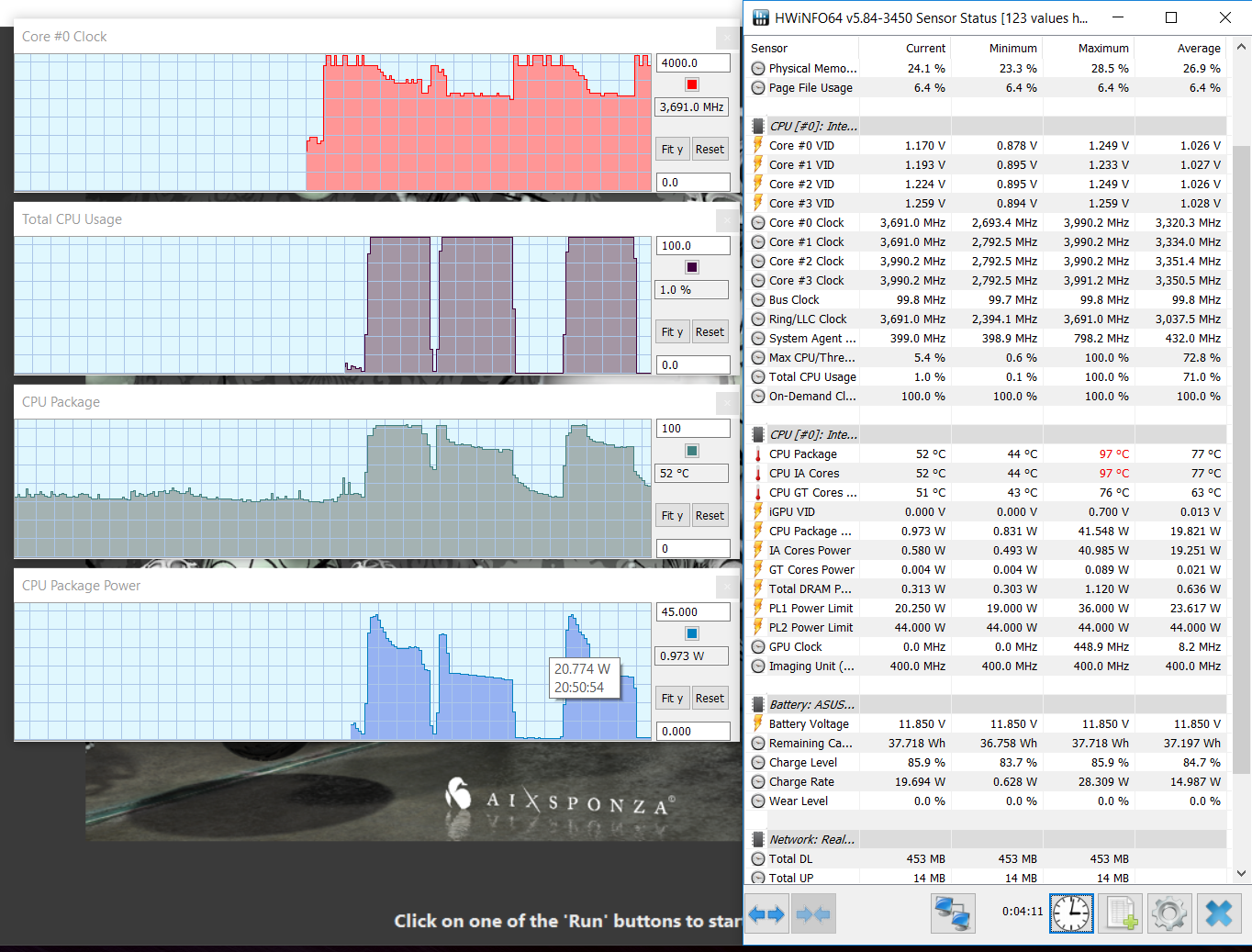The height and width of the screenshot is (952, 1252).
Task: Open sensor settings via the gear icon
Action: pos(1168,914)
